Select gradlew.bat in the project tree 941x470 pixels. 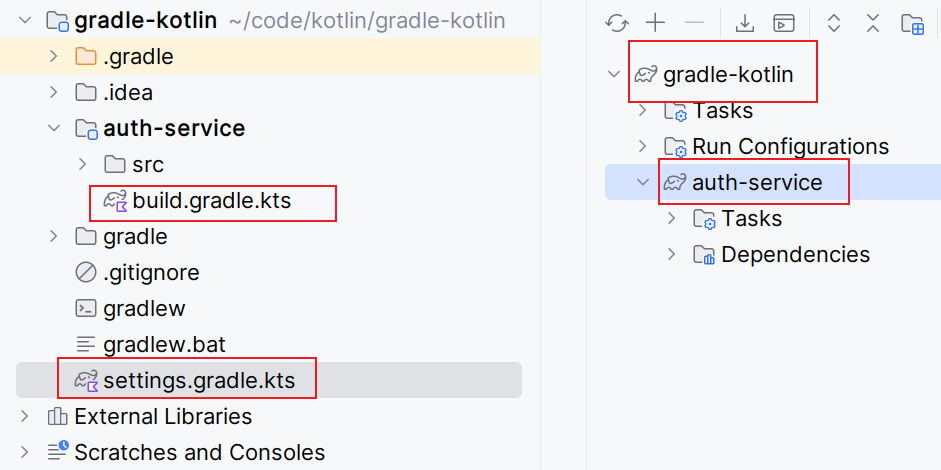click(x=164, y=345)
